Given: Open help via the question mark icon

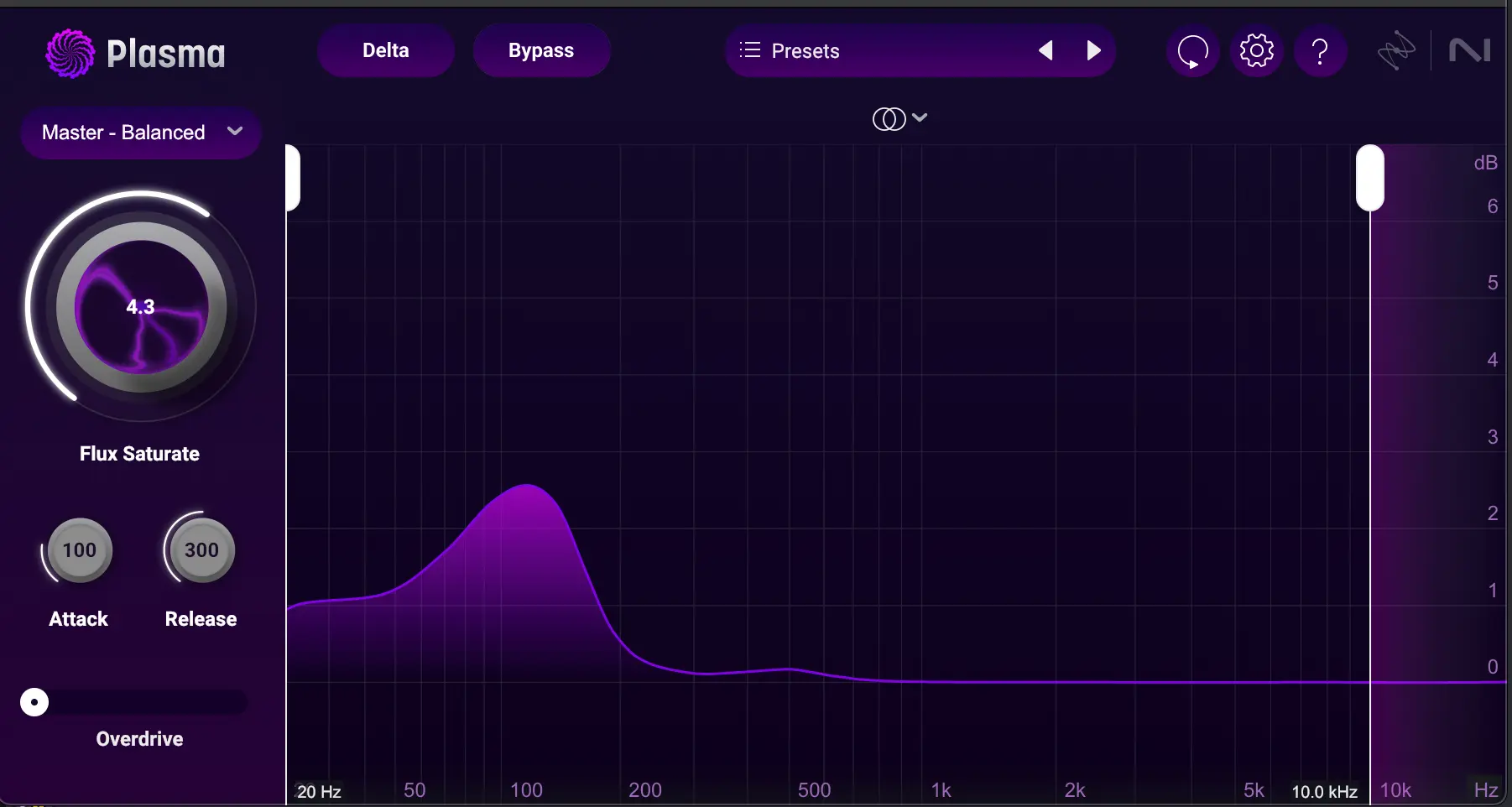Looking at the screenshot, I should point(1320,51).
